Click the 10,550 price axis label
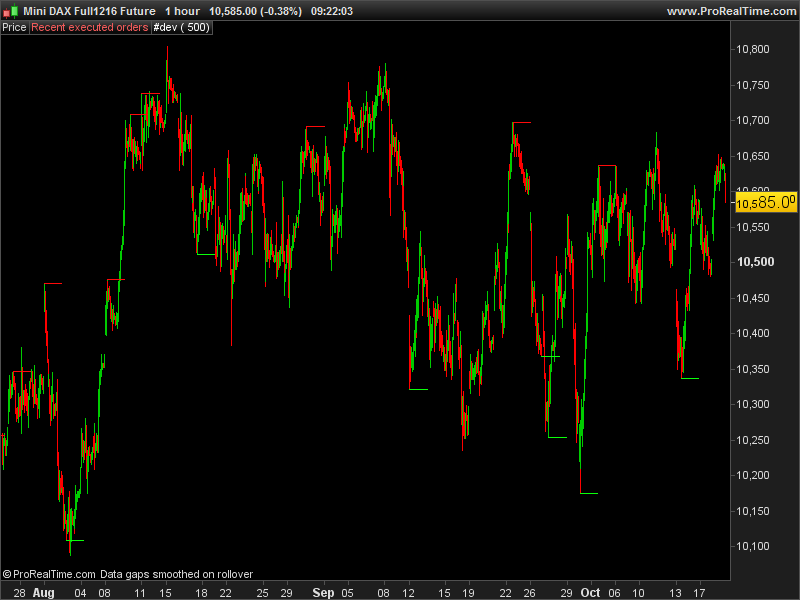800x600 pixels. coord(753,227)
